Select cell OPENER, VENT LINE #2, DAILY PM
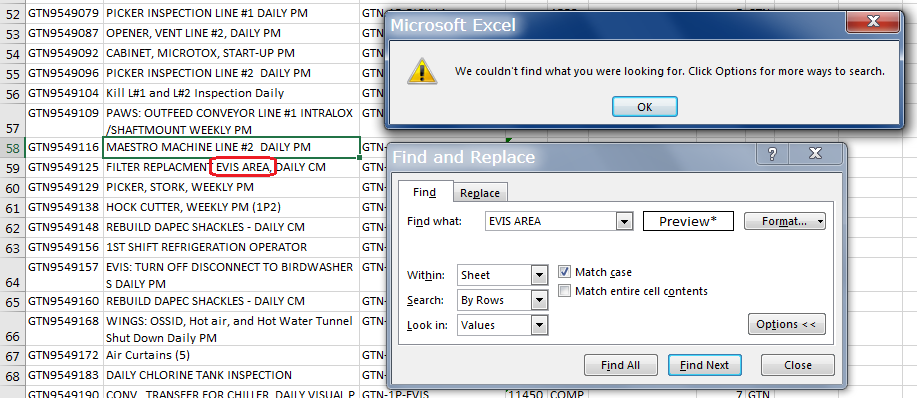 [231, 33]
